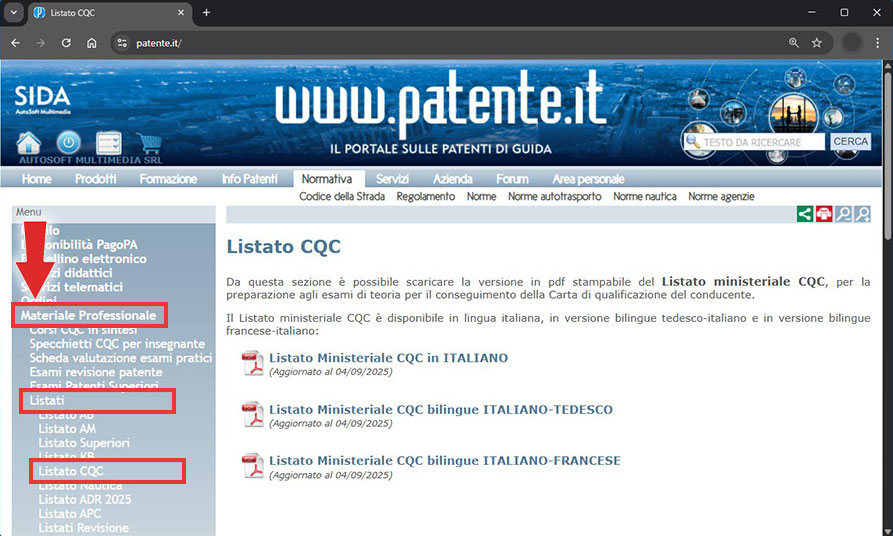Screen dimensions: 893x536
Task: Click the TESTO DA RICERCARE search field
Action: 763,142
